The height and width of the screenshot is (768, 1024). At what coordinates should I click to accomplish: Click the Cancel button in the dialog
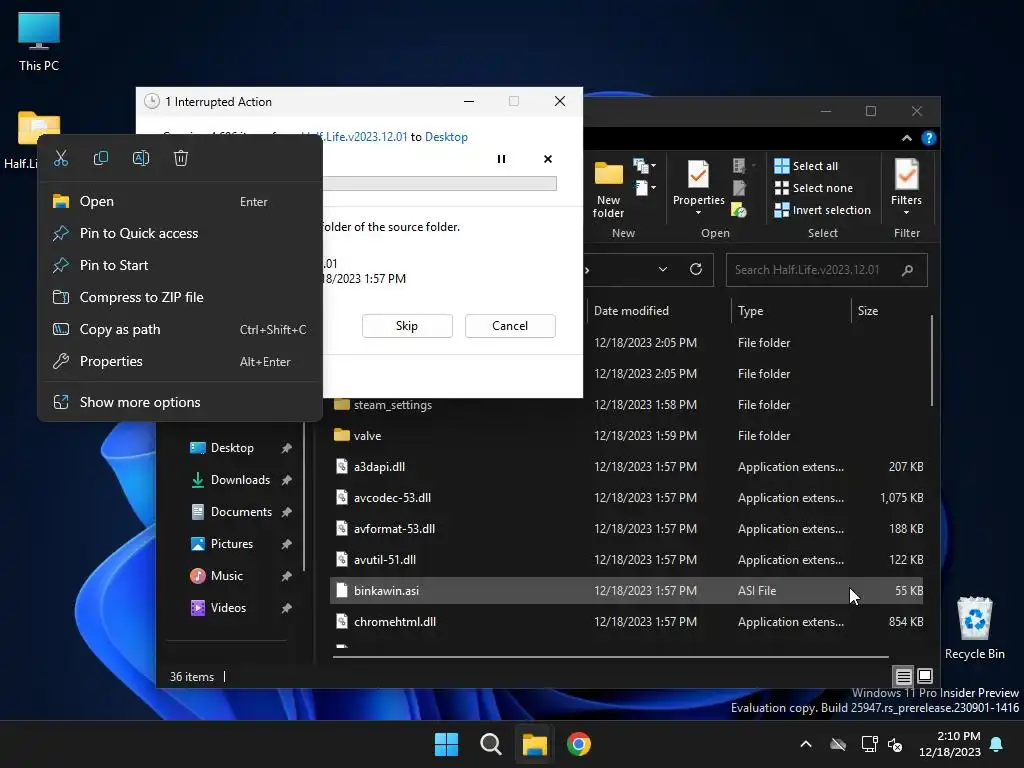(x=510, y=326)
